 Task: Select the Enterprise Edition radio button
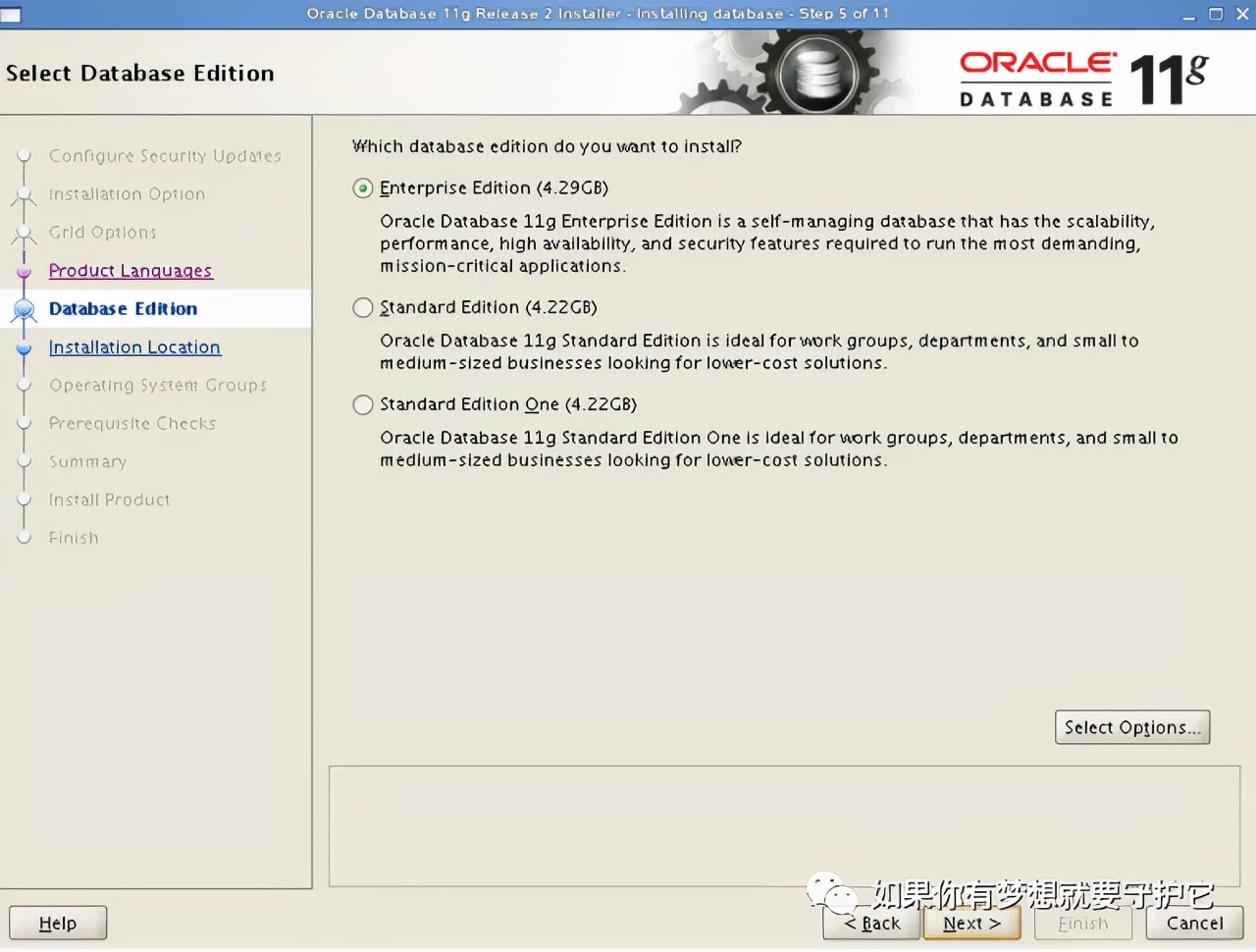pos(363,188)
